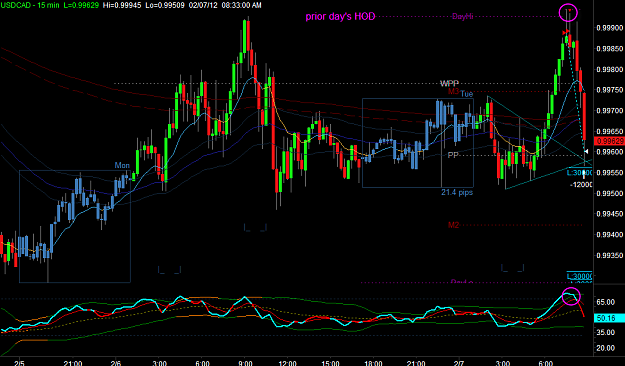Click the Tue session box label

(467, 94)
